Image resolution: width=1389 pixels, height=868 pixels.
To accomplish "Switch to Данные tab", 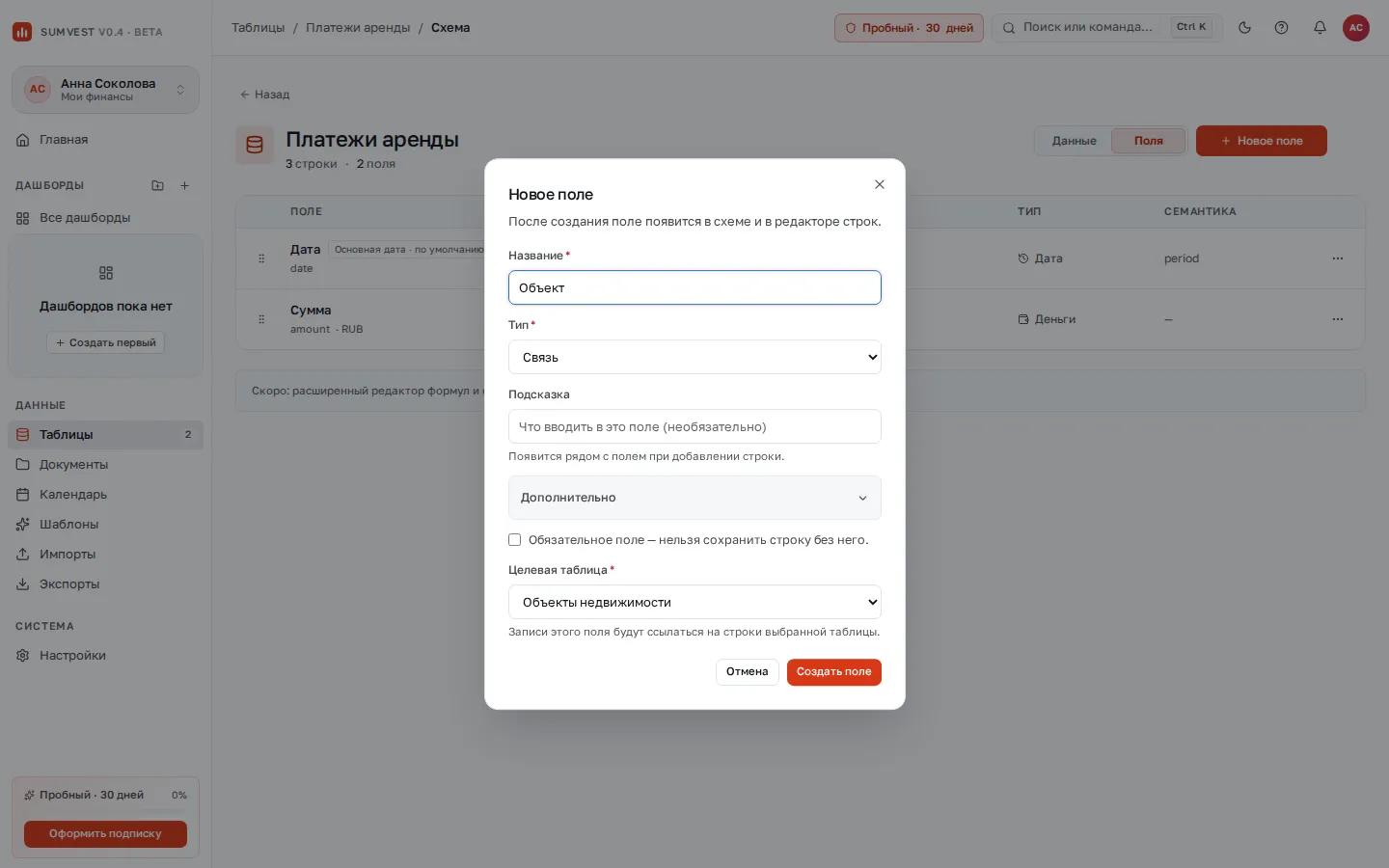I will click(x=1074, y=141).
